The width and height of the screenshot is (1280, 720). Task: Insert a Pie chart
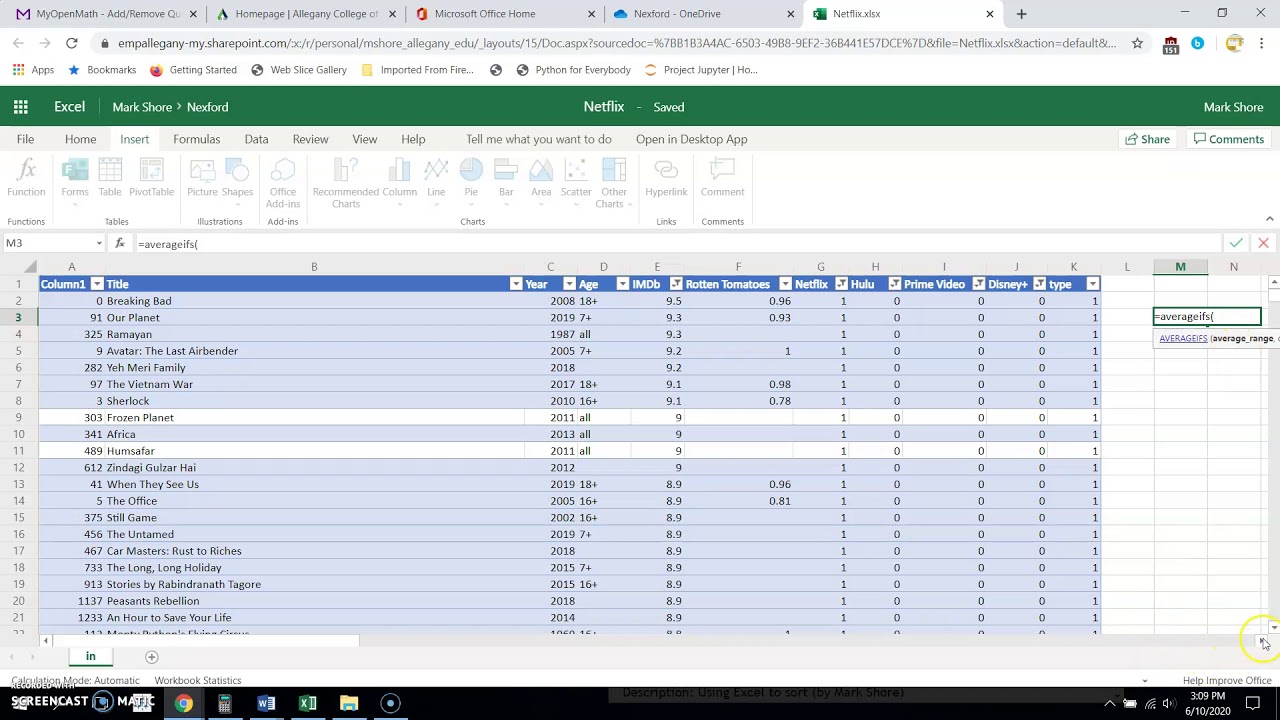pyautogui.click(x=471, y=180)
